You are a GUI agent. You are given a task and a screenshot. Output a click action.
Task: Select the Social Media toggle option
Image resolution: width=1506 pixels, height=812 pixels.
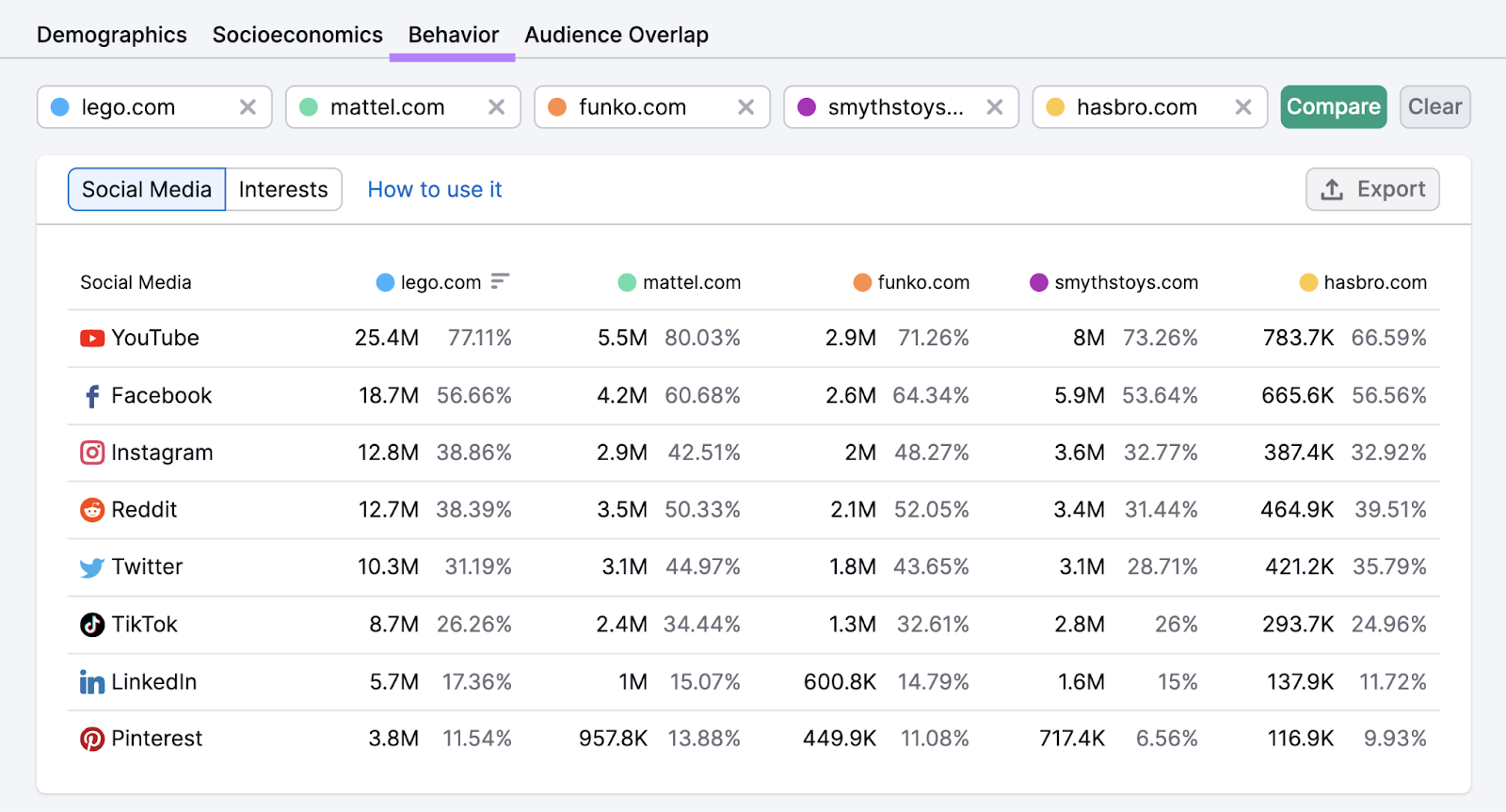(x=147, y=189)
